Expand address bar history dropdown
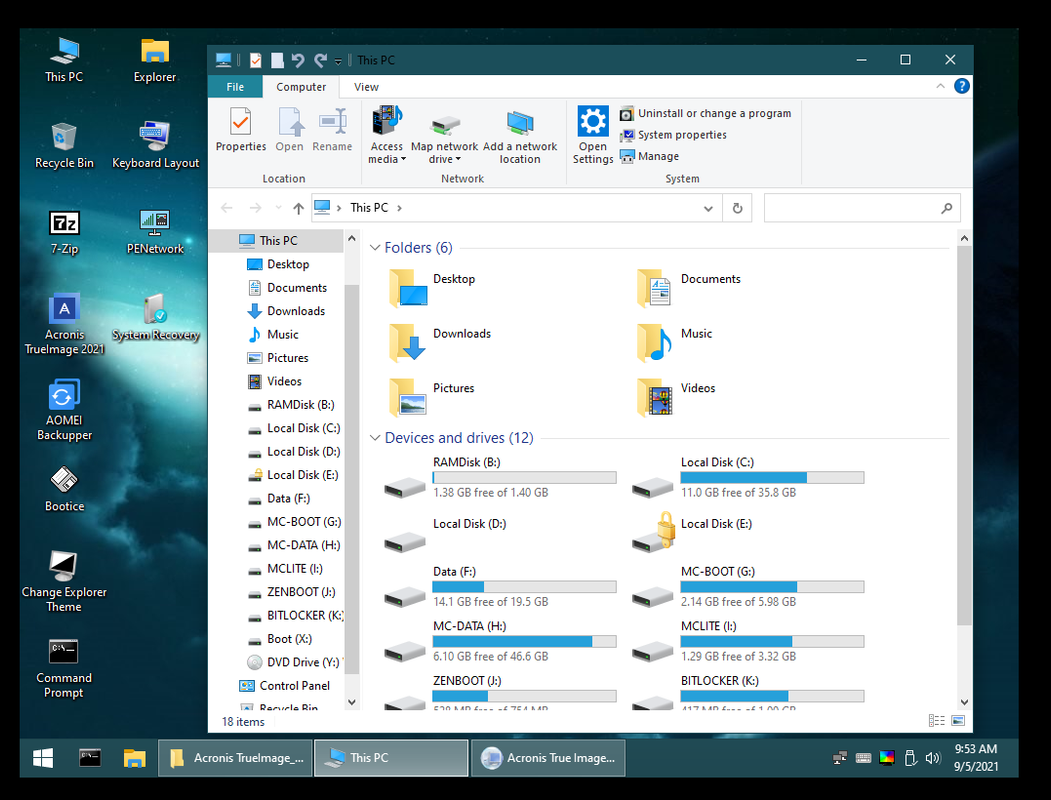 pyautogui.click(x=708, y=208)
